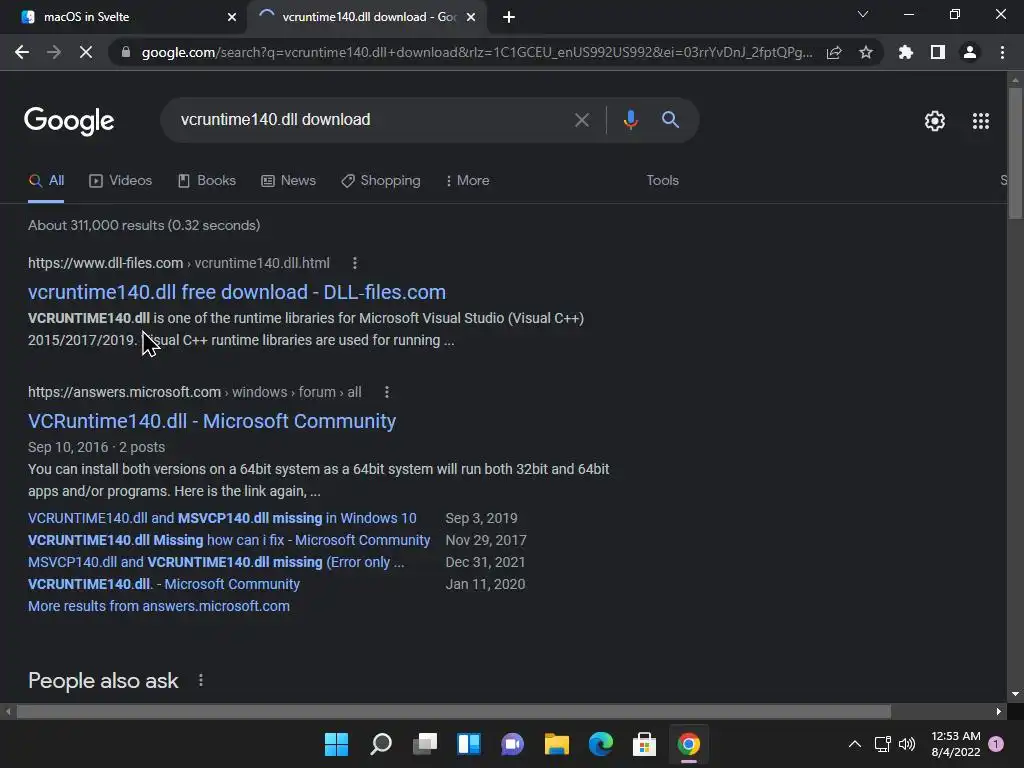Open a new browser tab
Viewport: 1024px width, 768px height.
[509, 17]
